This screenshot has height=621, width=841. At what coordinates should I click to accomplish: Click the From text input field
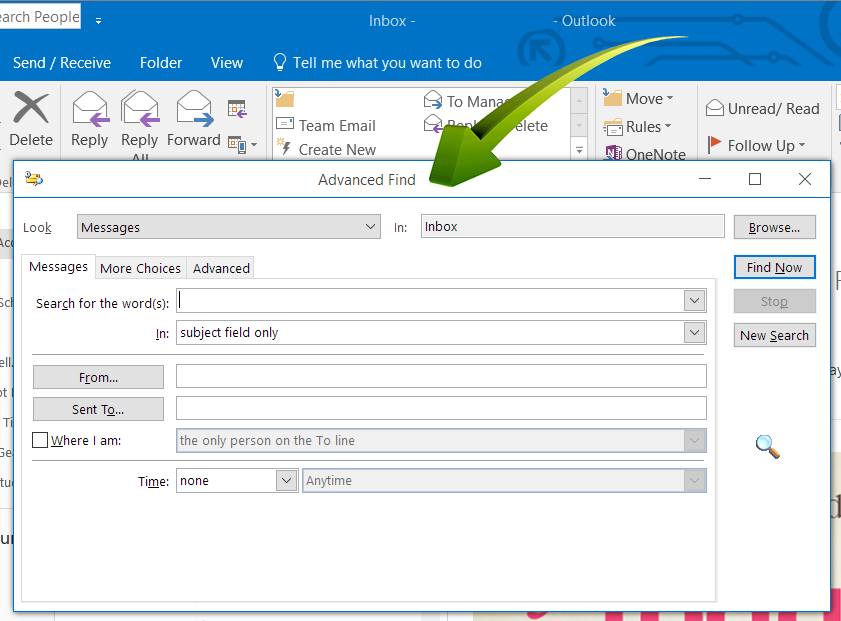pyautogui.click(x=441, y=376)
